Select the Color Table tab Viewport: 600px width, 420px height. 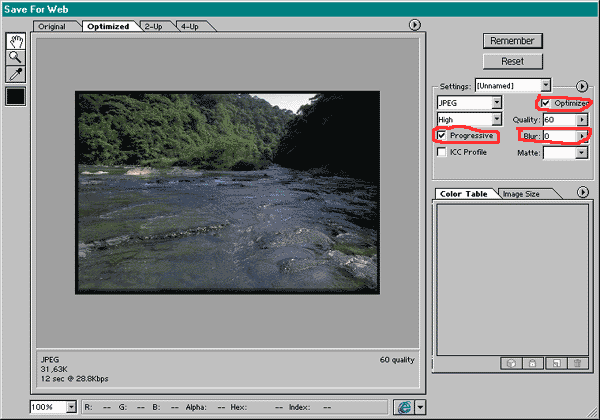(464, 194)
